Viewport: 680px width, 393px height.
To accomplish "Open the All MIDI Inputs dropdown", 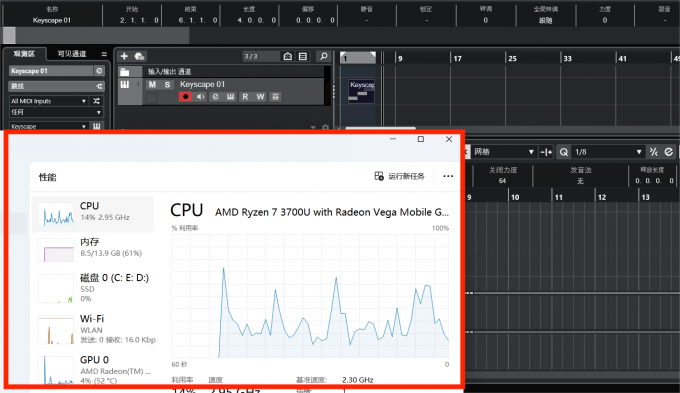I will (x=49, y=101).
